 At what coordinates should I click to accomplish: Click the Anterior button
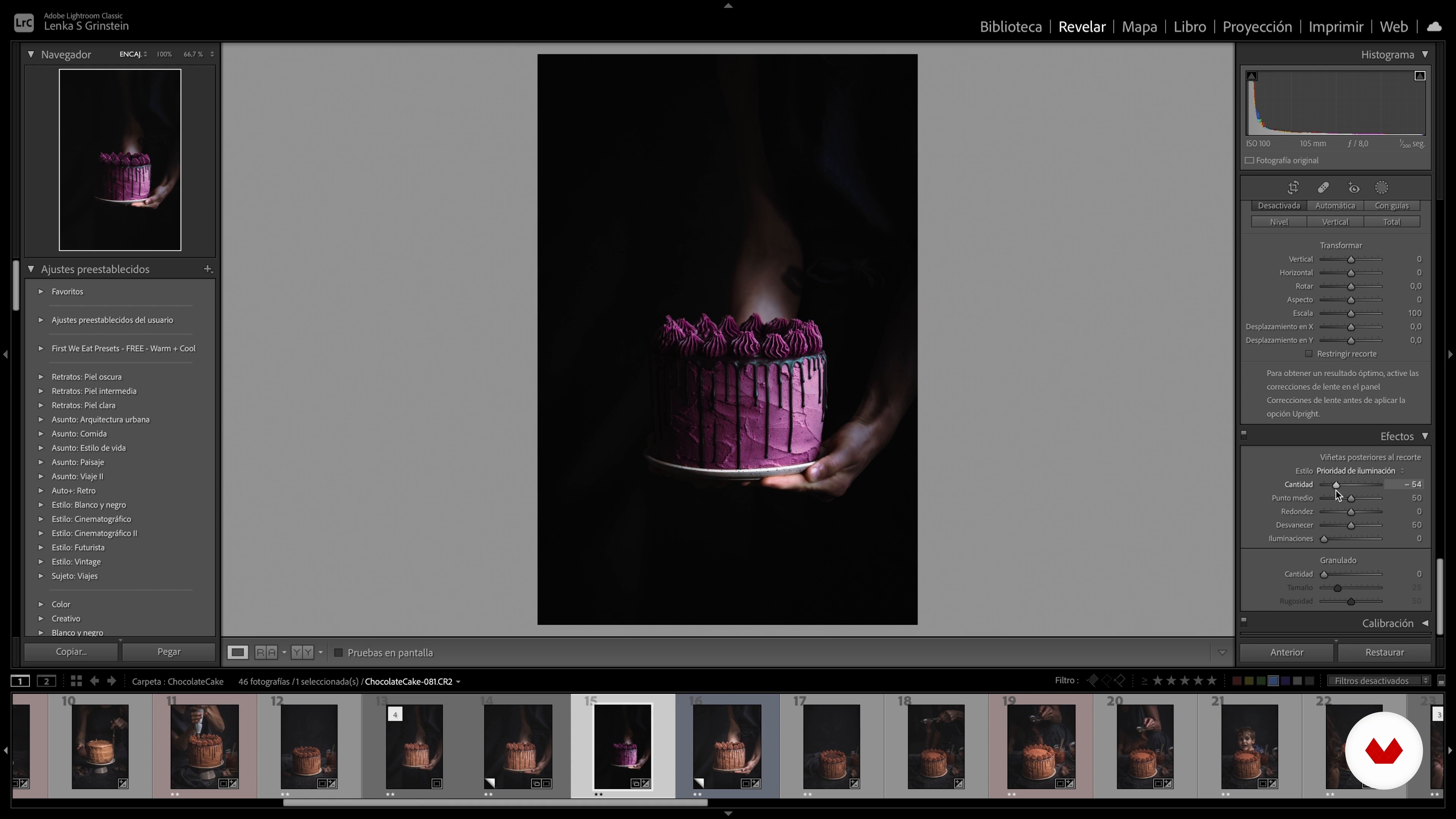[1287, 652]
